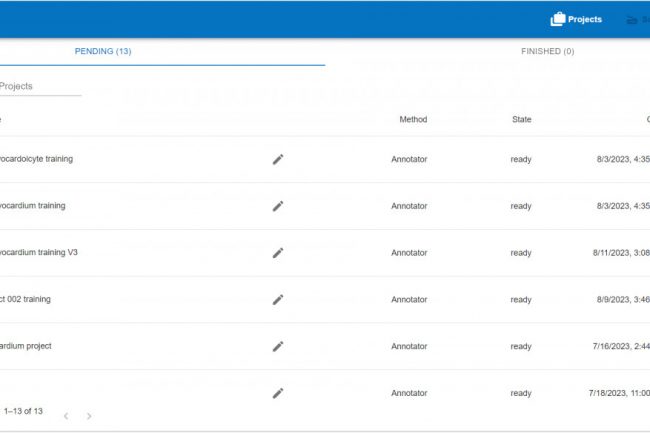650x433 pixels.
Task: Edit the myocardium training V3 entry
Action: 278,253
